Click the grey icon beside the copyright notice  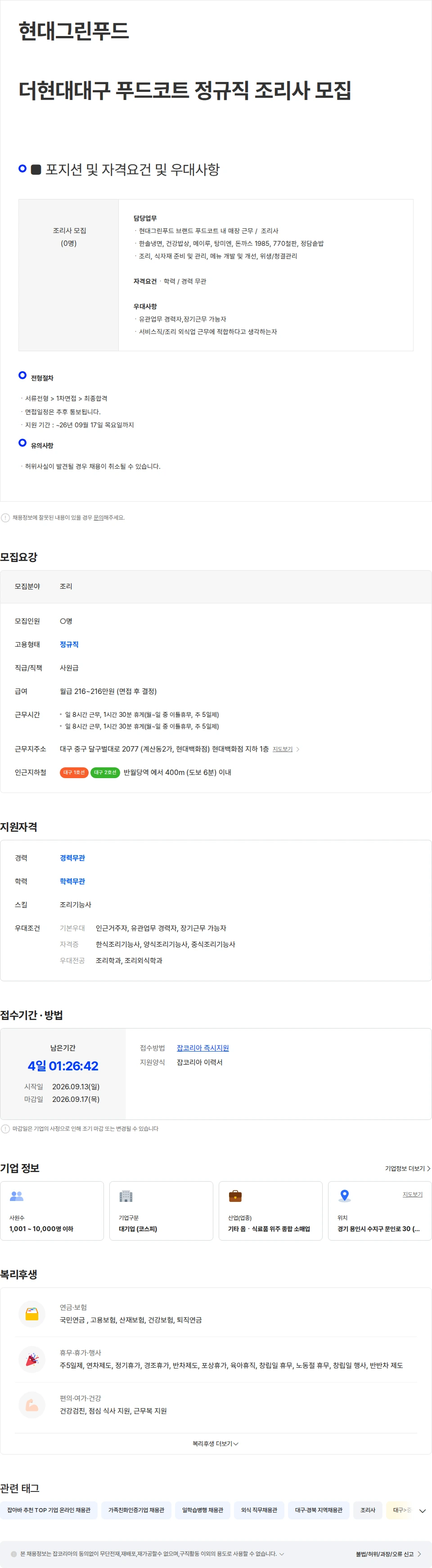pyautogui.click(x=14, y=1554)
